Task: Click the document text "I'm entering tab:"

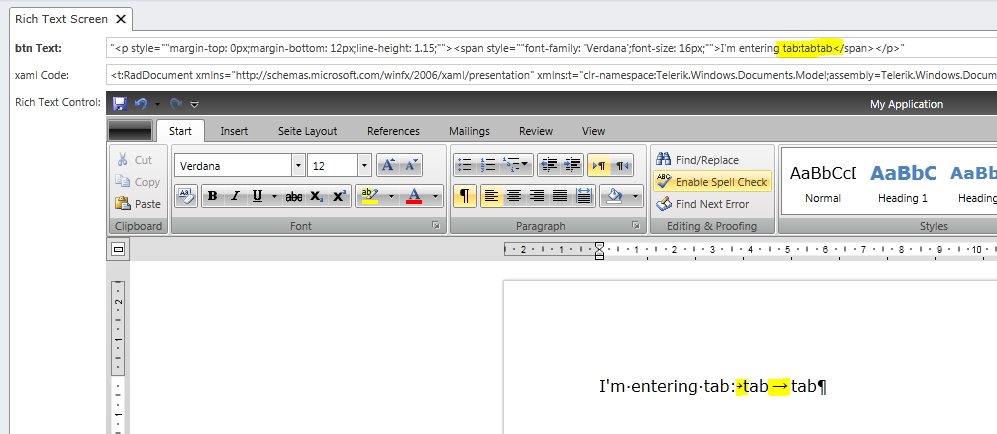Action: pos(666,386)
